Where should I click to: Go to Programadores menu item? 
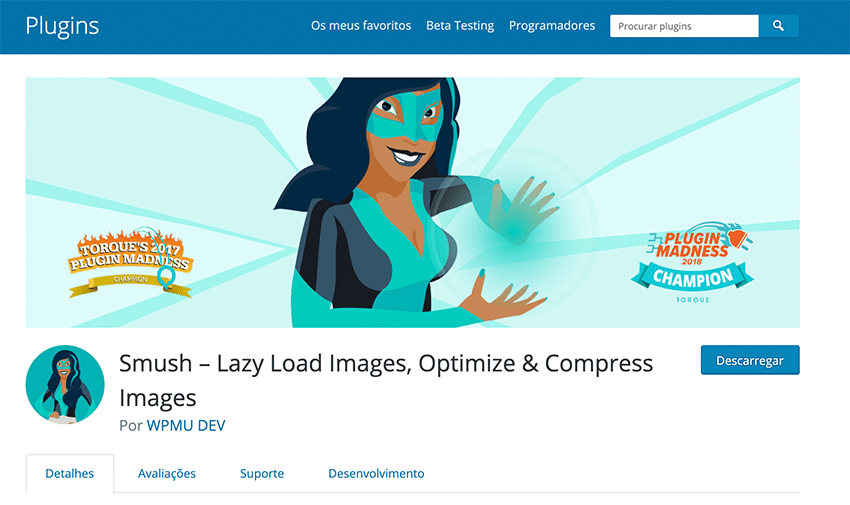pos(552,25)
